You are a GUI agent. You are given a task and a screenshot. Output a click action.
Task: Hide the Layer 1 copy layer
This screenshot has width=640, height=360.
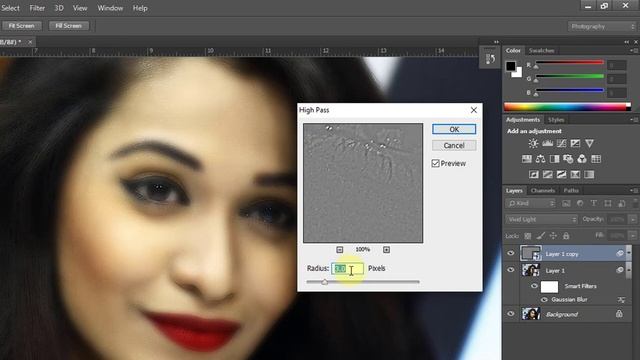point(511,253)
